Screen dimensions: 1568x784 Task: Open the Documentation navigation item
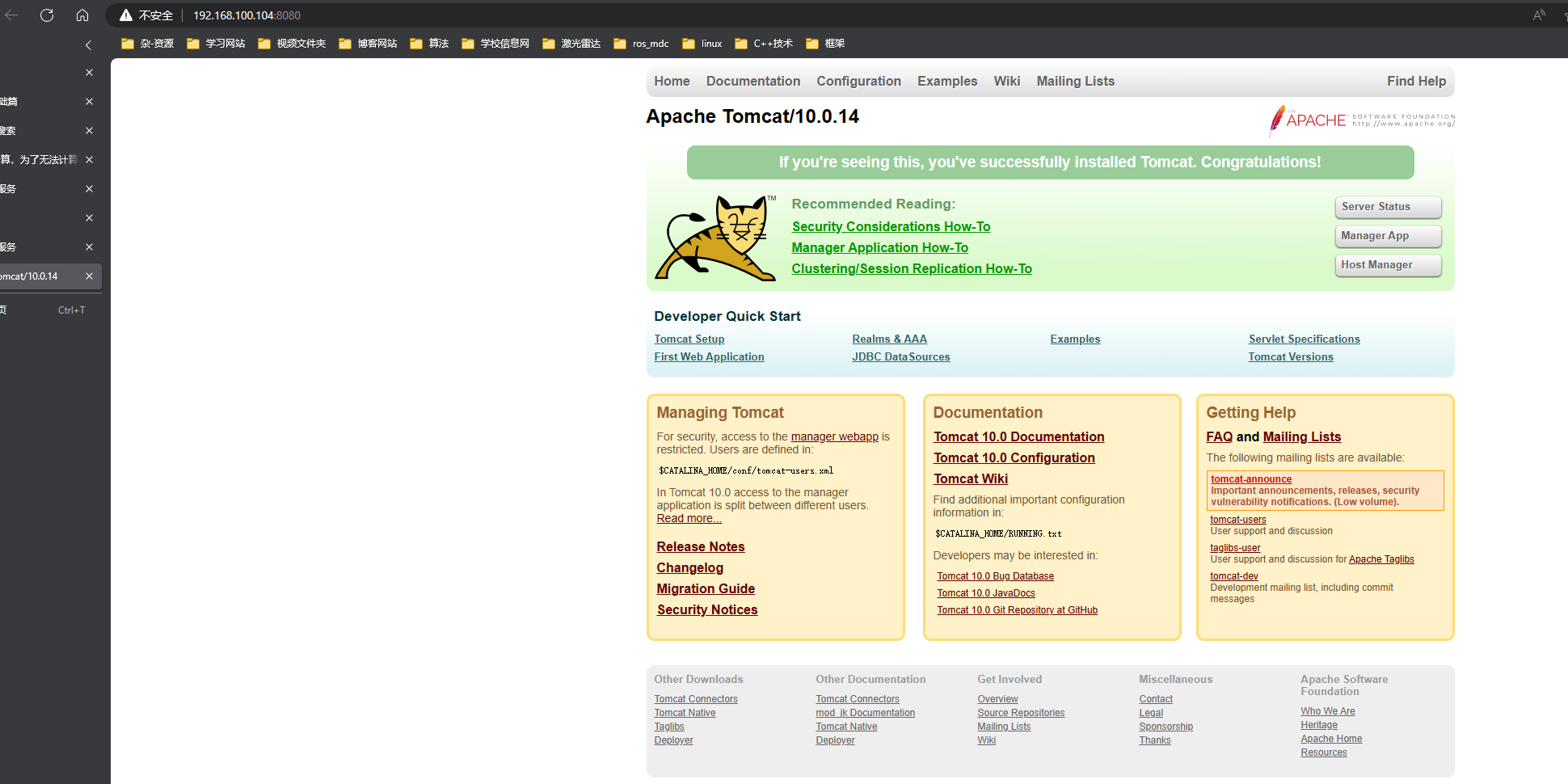[753, 81]
